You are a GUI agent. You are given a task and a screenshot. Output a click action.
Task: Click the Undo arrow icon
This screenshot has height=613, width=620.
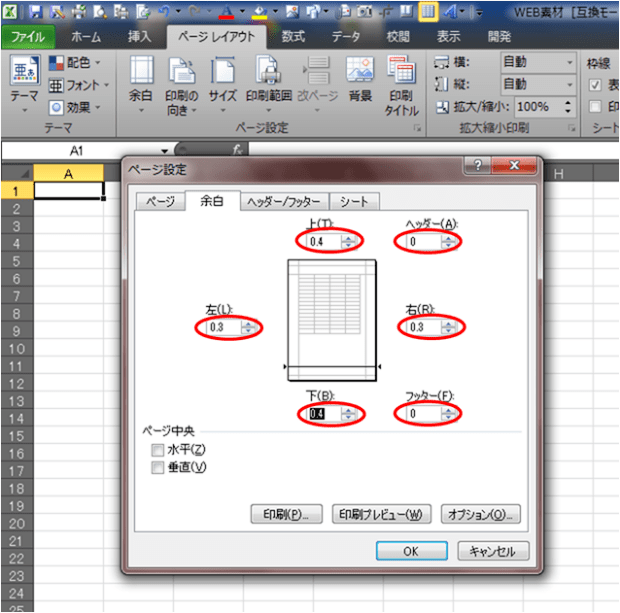164,12
